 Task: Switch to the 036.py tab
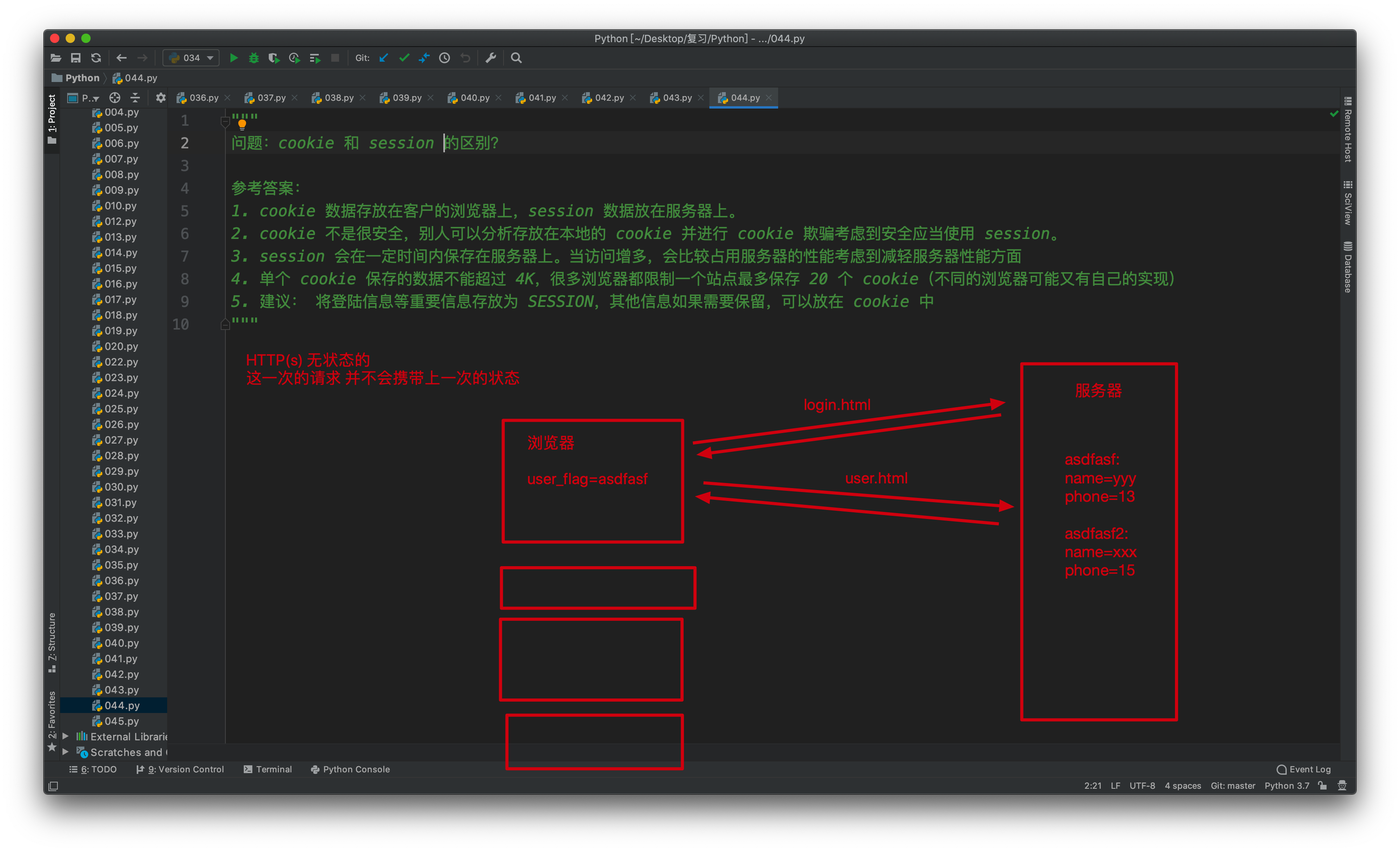click(x=198, y=98)
